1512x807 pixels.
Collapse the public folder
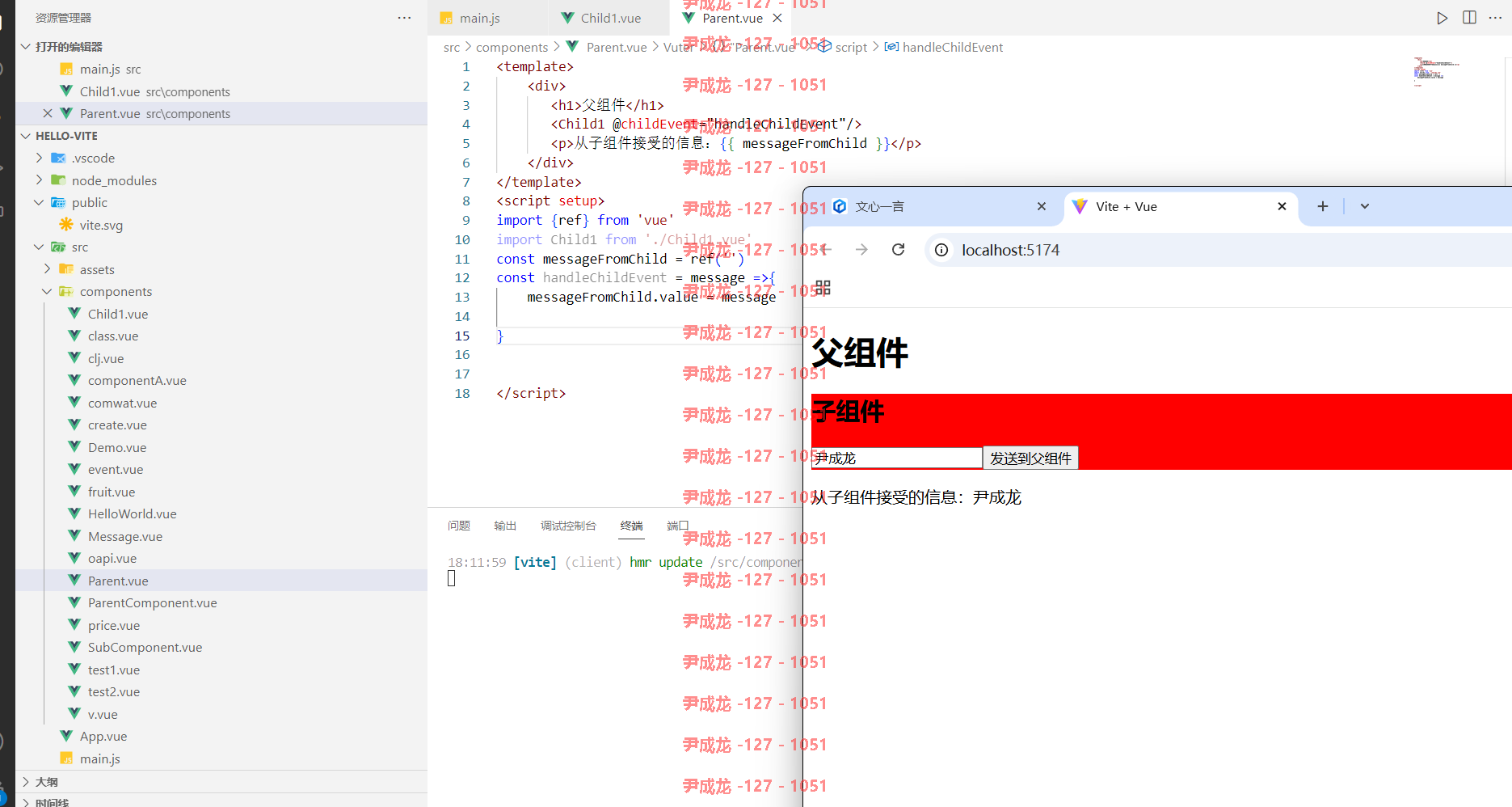tap(39, 202)
